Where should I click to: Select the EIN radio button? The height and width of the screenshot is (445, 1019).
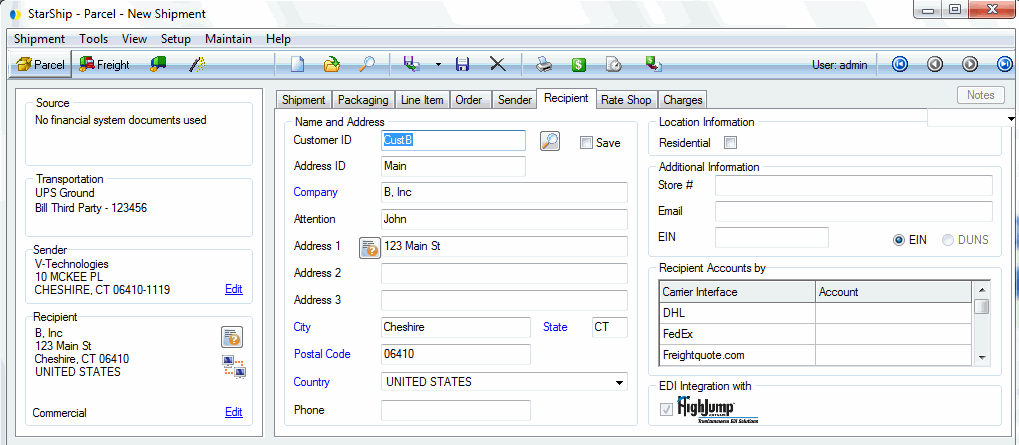point(899,240)
